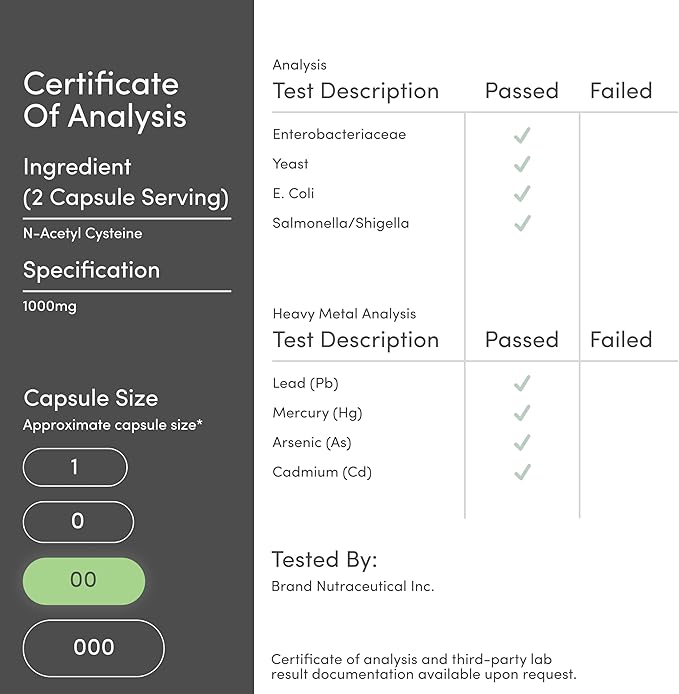
Task: Click the Heavy Metal Analysis label
Action: pos(344,314)
